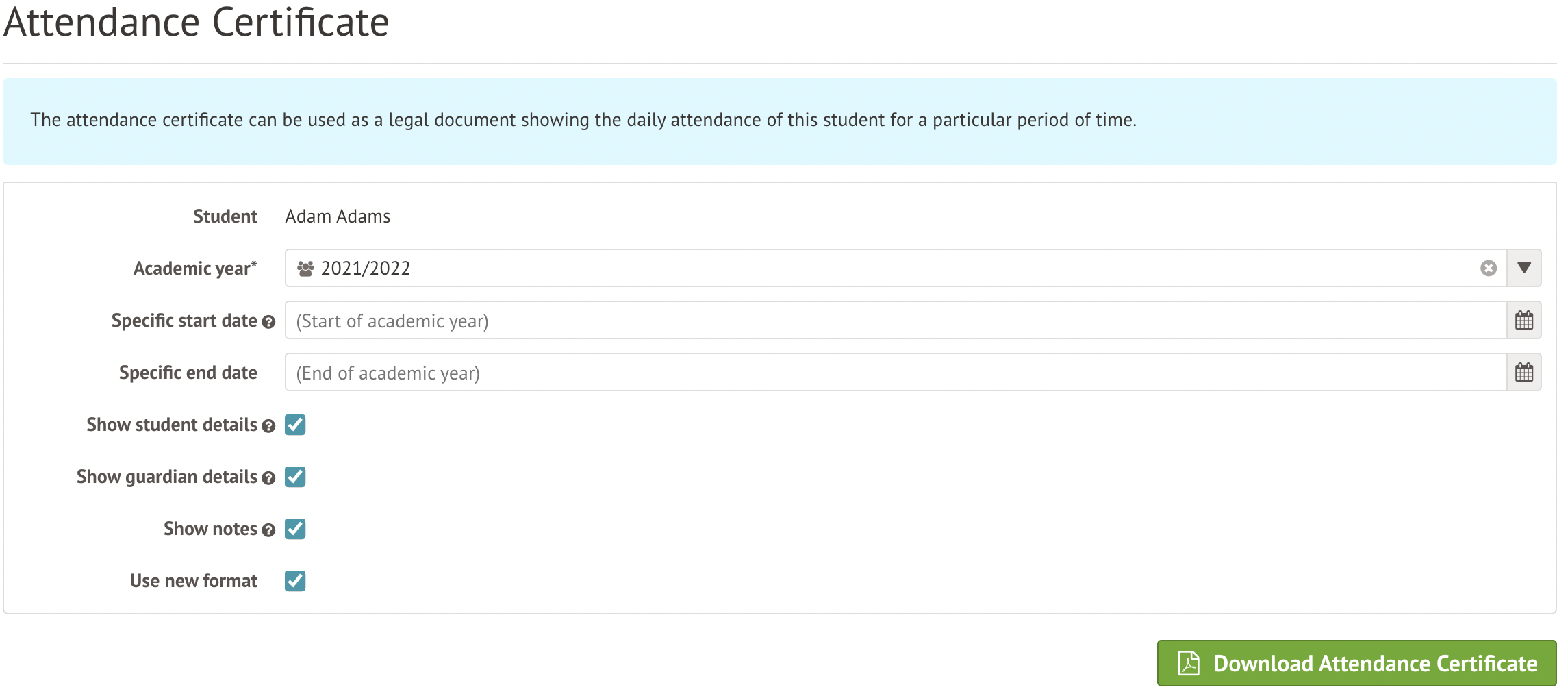1568x696 pixels.
Task: Uncheck Show student details checkbox
Action: (295, 425)
